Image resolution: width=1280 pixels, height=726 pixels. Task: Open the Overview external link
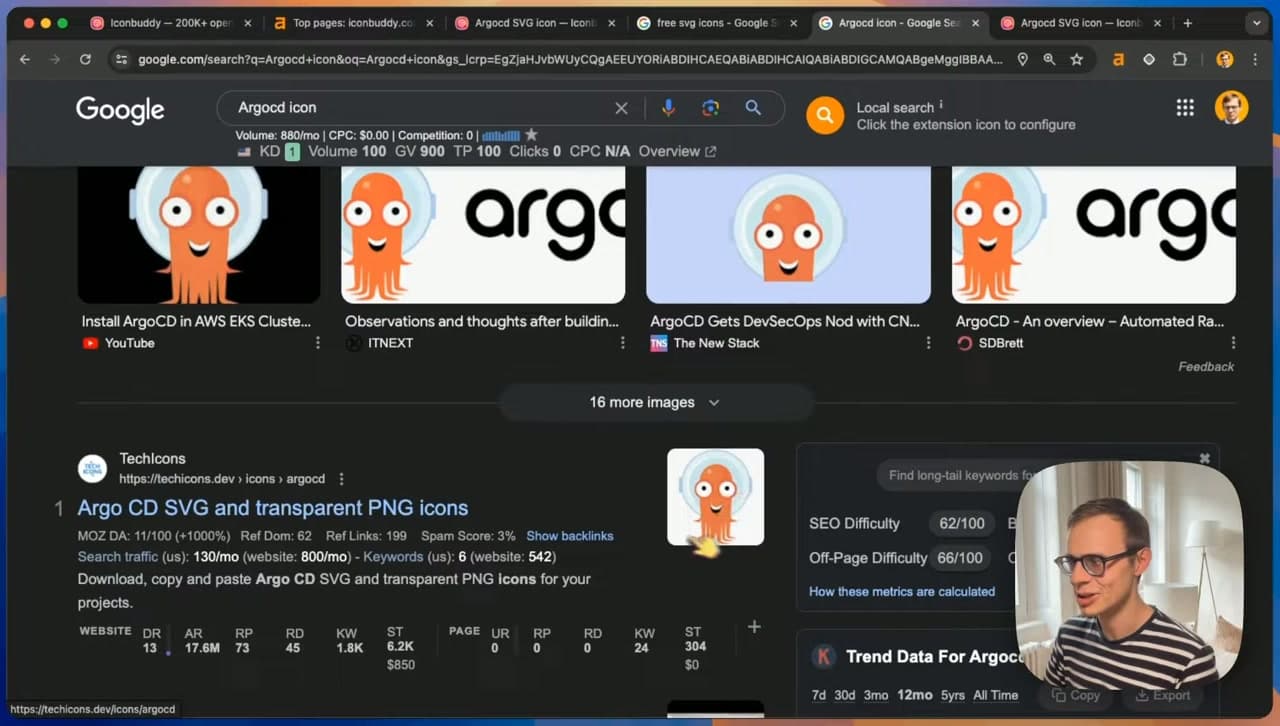(678, 151)
